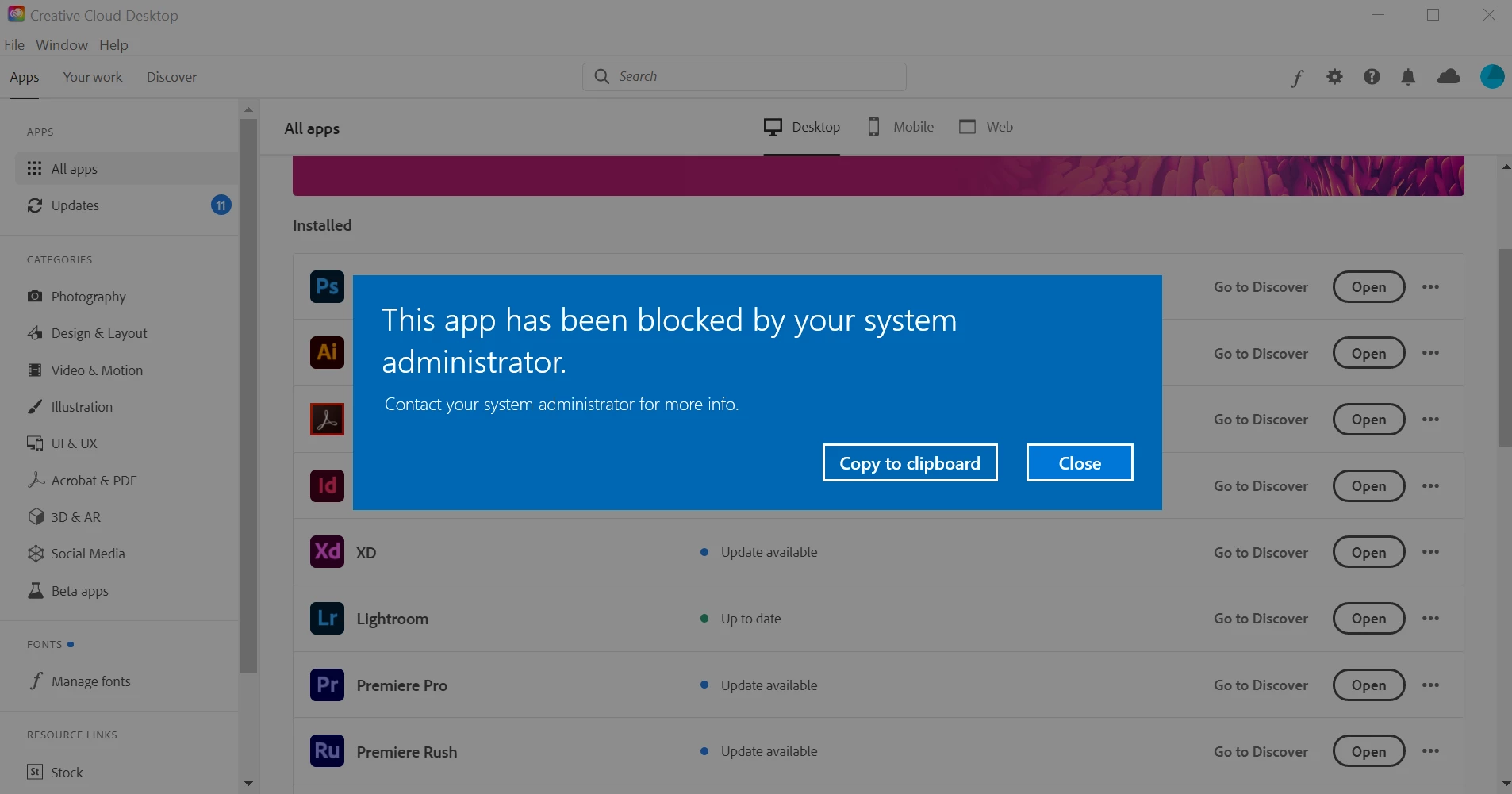The height and width of the screenshot is (794, 1512).
Task: Switch to the Apps tab
Action: (x=25, y=77)
